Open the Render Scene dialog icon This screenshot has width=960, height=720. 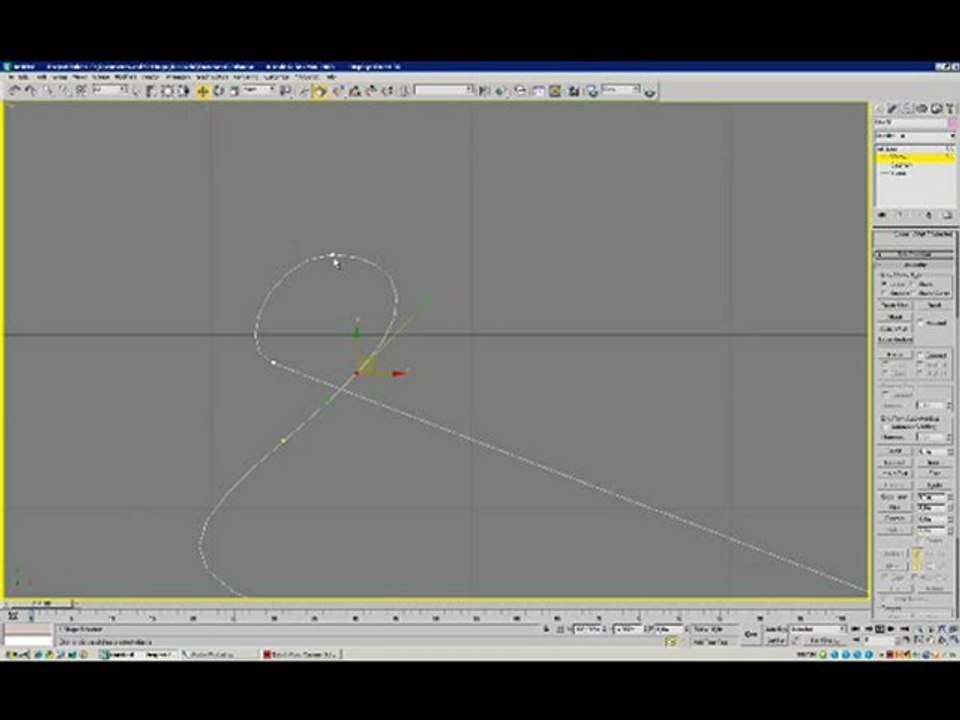(592, 91)
